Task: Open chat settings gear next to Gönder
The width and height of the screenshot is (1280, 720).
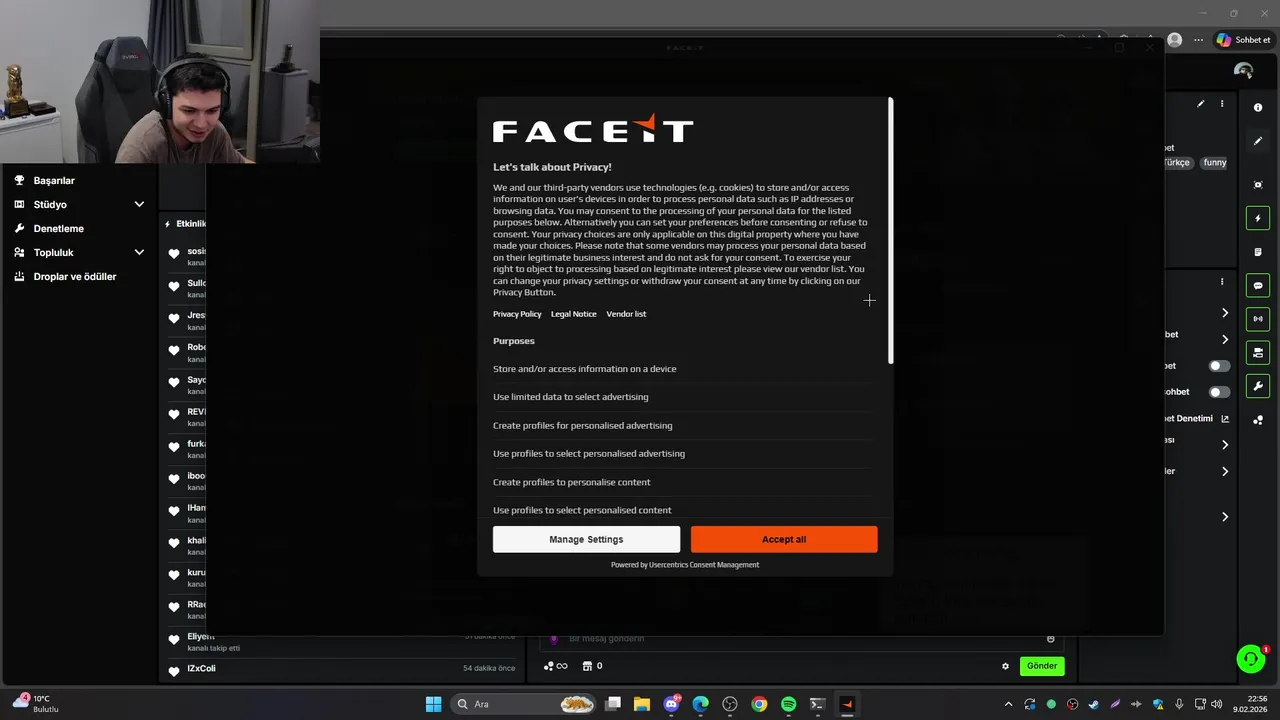Action: tap(1005, 666)
